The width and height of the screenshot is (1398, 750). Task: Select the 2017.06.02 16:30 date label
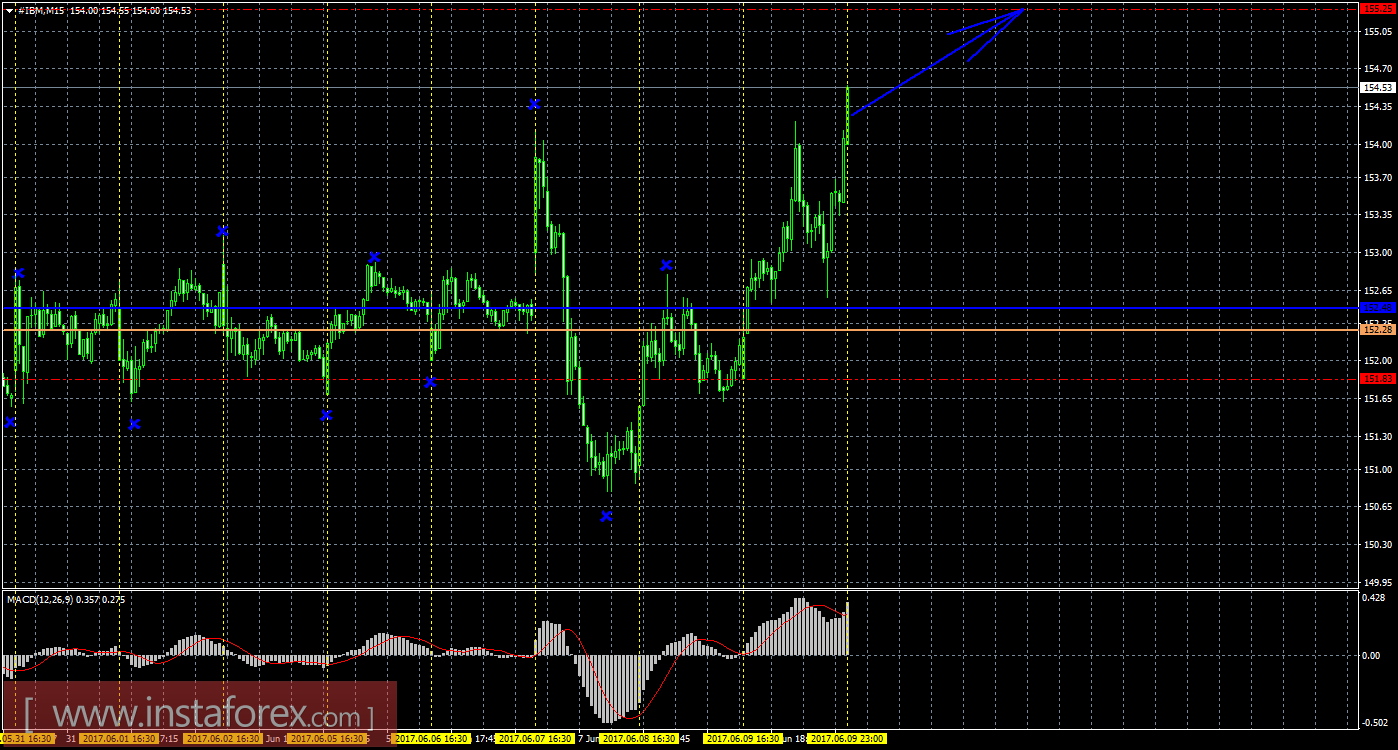click(224, 739)
